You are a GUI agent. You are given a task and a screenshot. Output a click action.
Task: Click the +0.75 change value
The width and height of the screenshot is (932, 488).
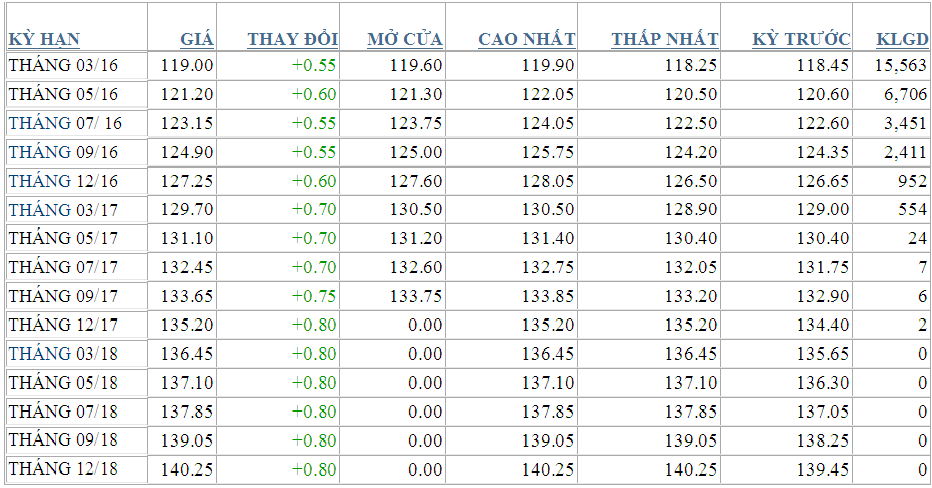point(314,296)
